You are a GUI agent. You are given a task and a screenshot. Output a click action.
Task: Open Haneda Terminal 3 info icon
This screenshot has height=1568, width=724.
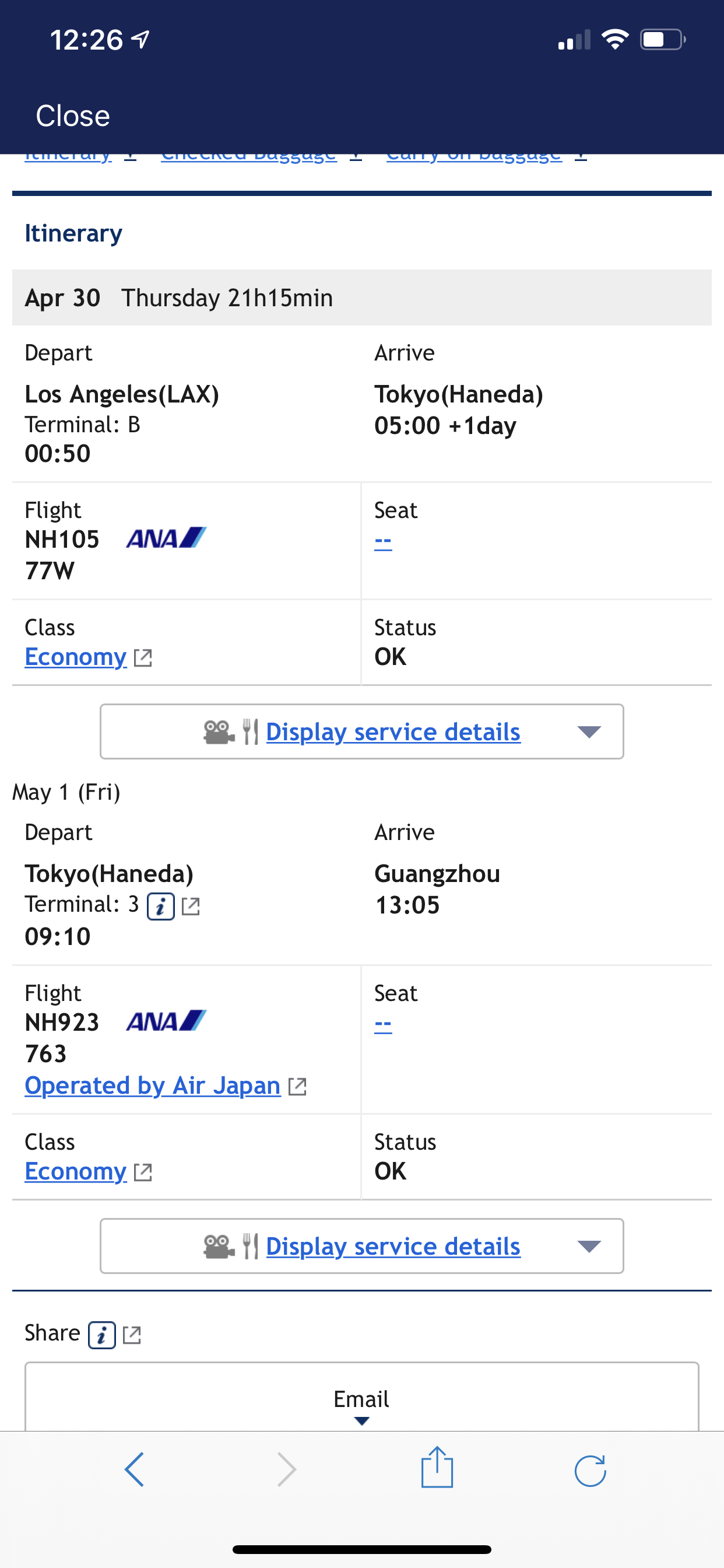[161, 907]
